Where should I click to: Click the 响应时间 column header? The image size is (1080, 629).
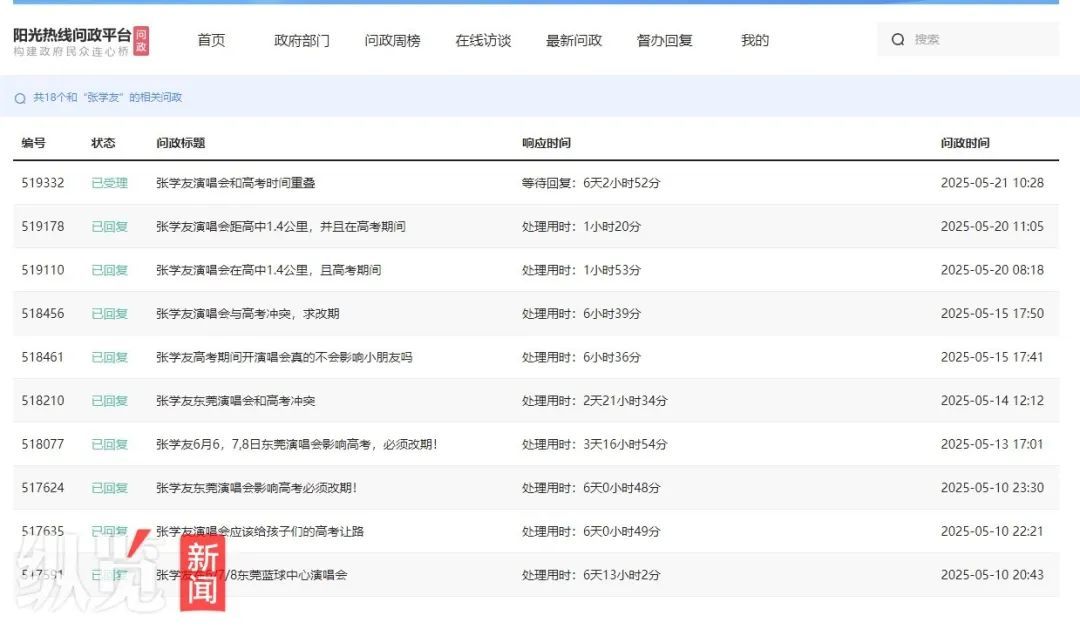tap(546, 143)
